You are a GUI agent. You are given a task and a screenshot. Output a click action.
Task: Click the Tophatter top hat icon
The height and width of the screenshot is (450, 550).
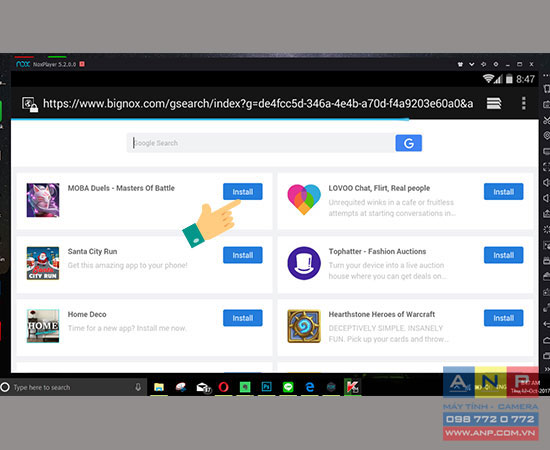pos(304,263)
